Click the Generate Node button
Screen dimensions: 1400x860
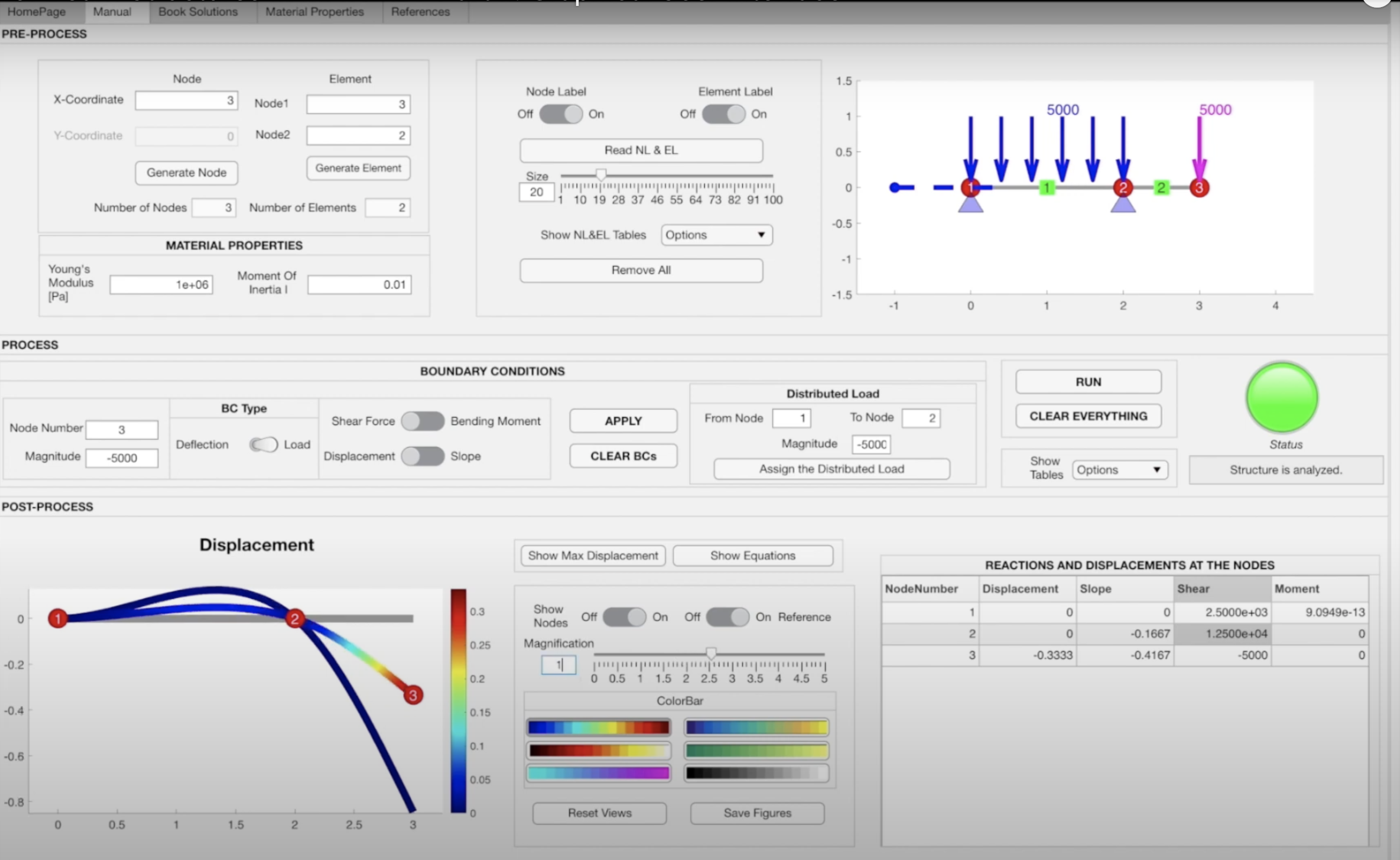coord(186,172)
